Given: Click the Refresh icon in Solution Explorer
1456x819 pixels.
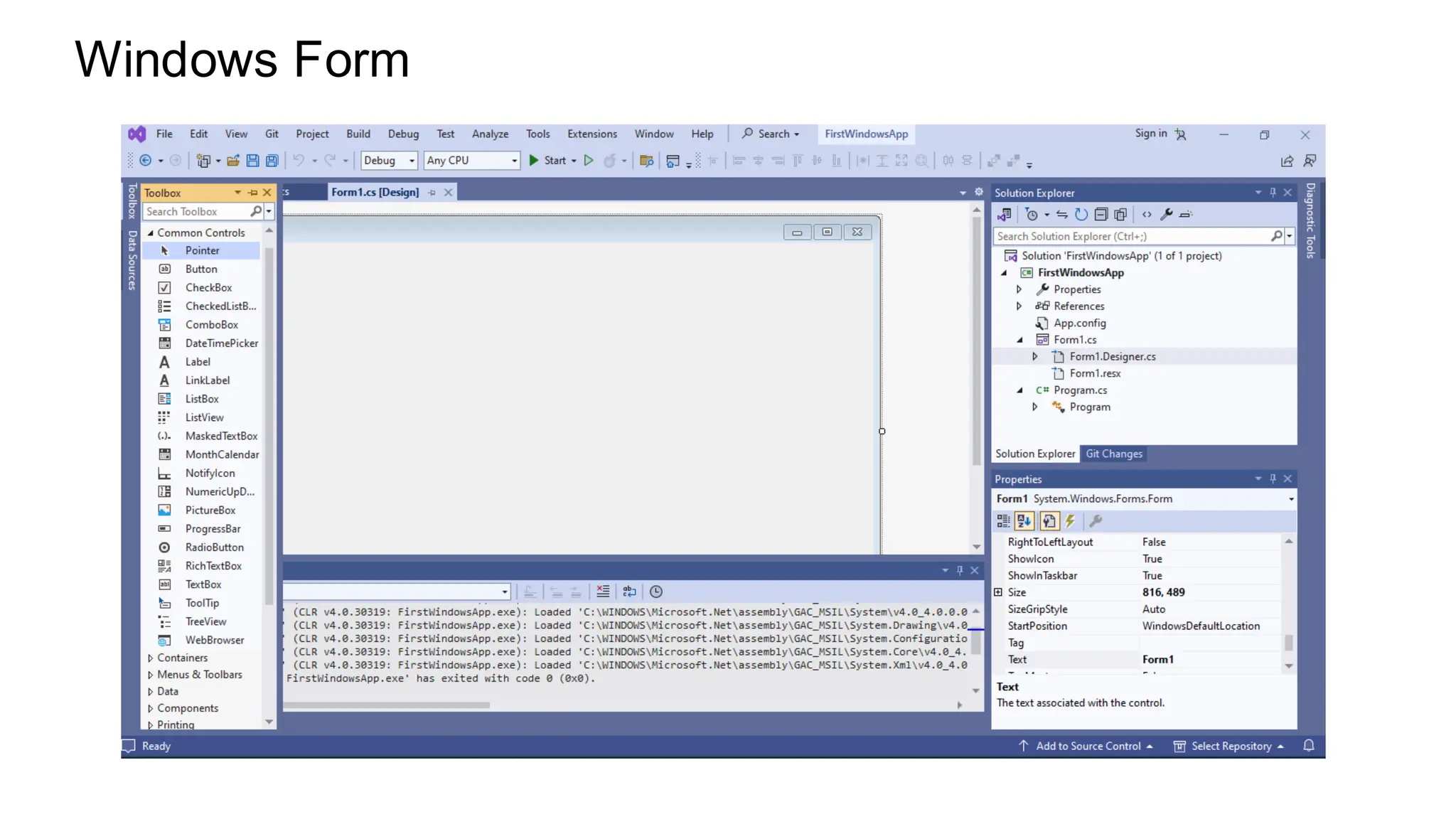Looking at the screenshot, I should [x=1081, y=214].
